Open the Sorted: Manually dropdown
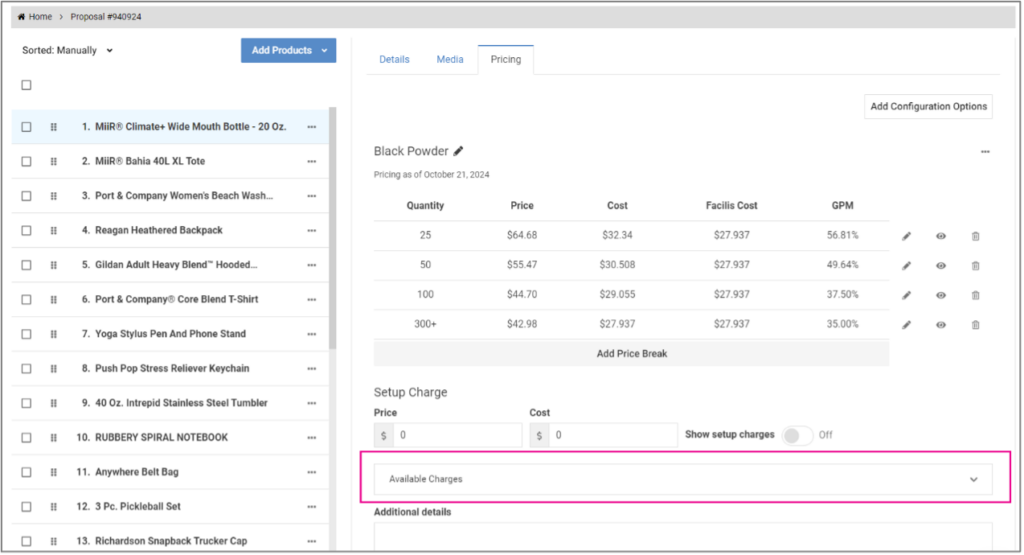Screen dimensions: 1024x555 [67, 51]
